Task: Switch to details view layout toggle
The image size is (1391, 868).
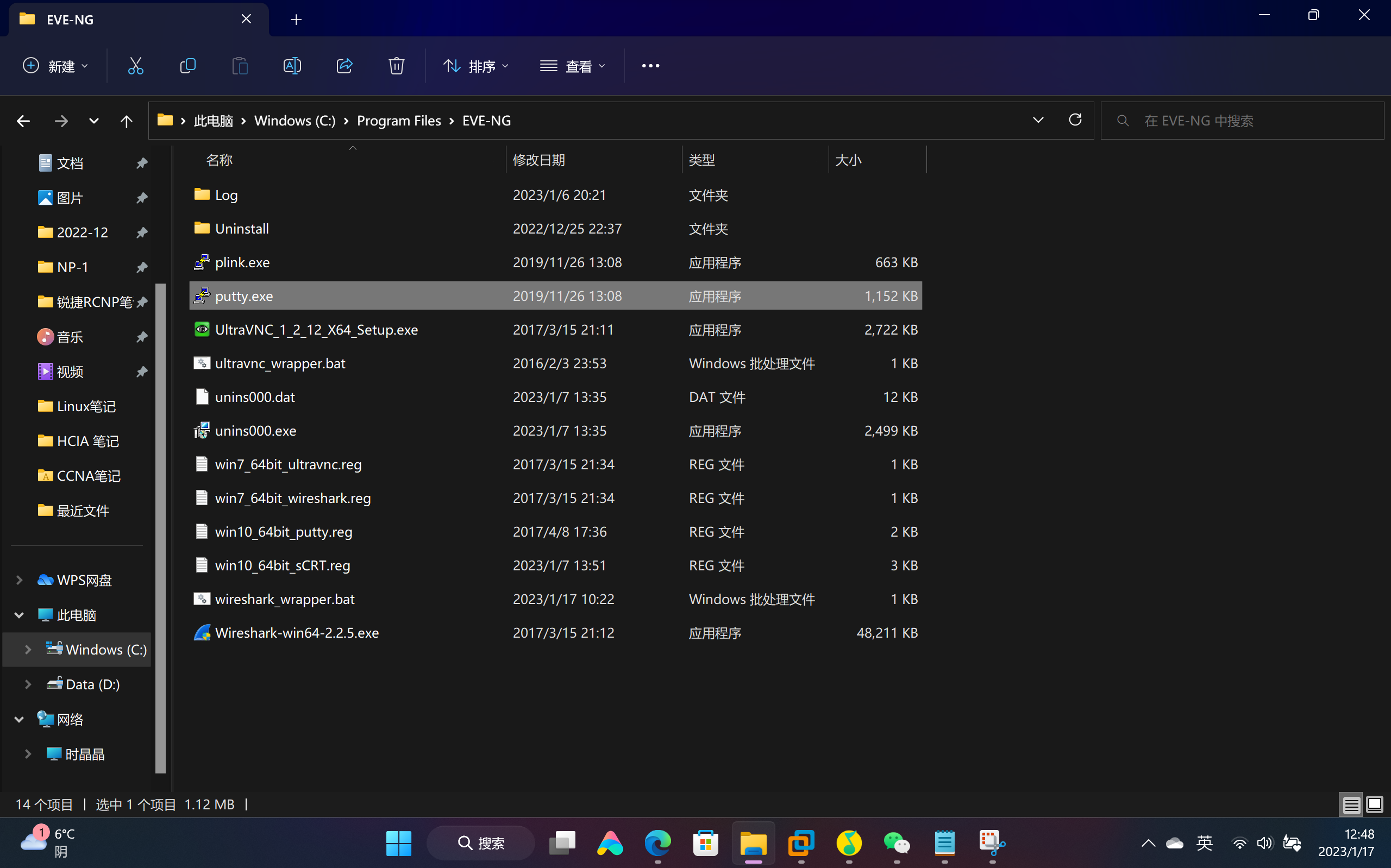Action: [1351, 805]
